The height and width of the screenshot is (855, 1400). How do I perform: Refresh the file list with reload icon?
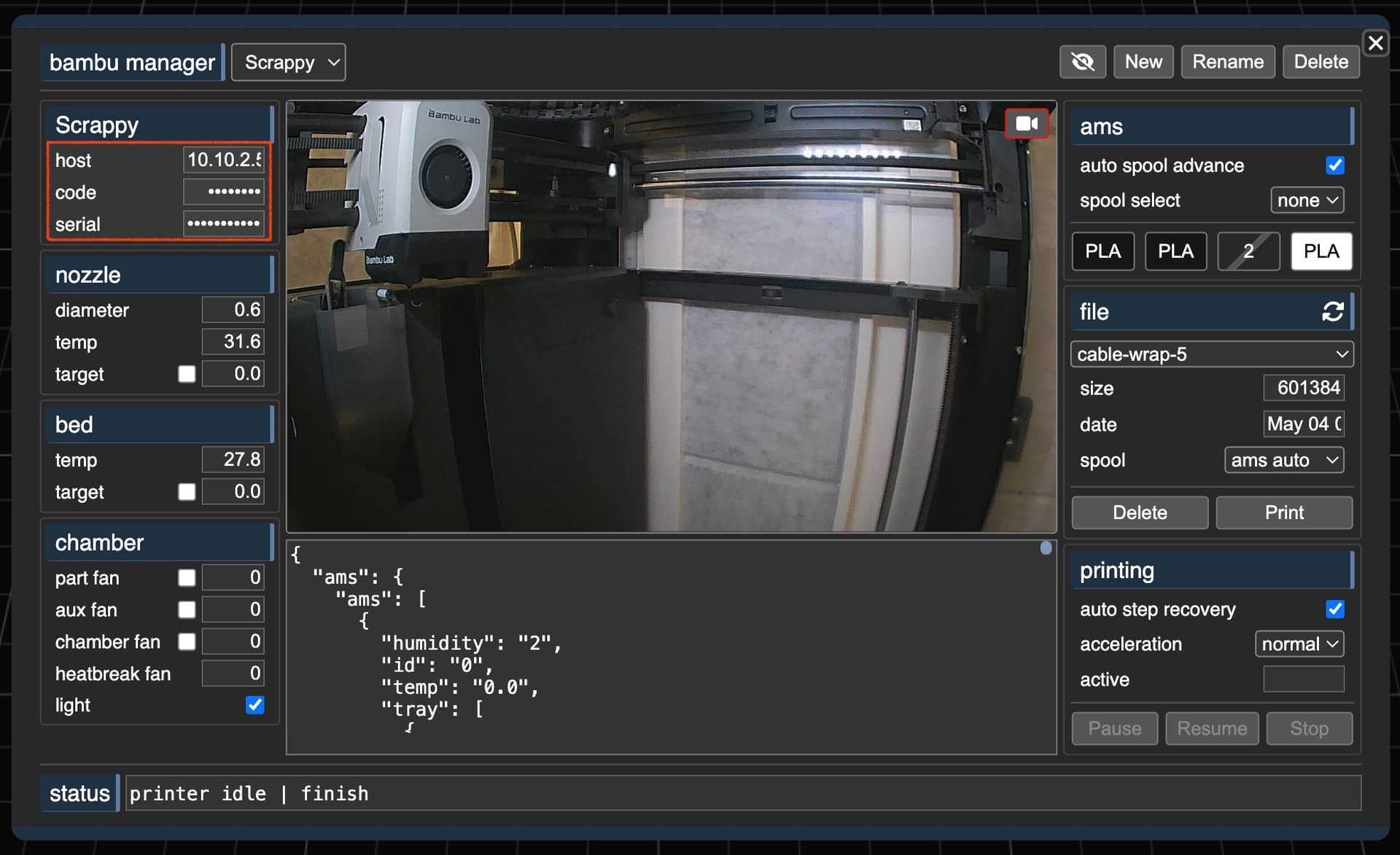(1333, 312)
